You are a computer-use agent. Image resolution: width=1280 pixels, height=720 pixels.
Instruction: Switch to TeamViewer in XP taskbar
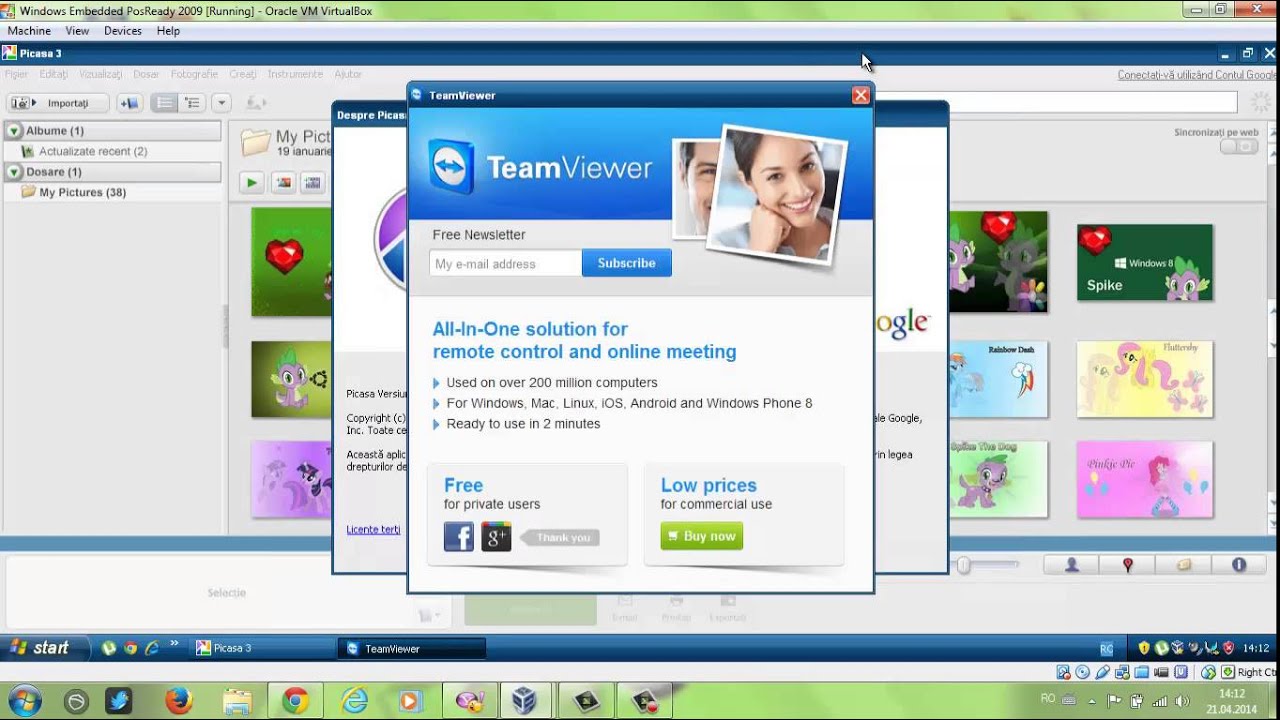[x=412, y=649]
